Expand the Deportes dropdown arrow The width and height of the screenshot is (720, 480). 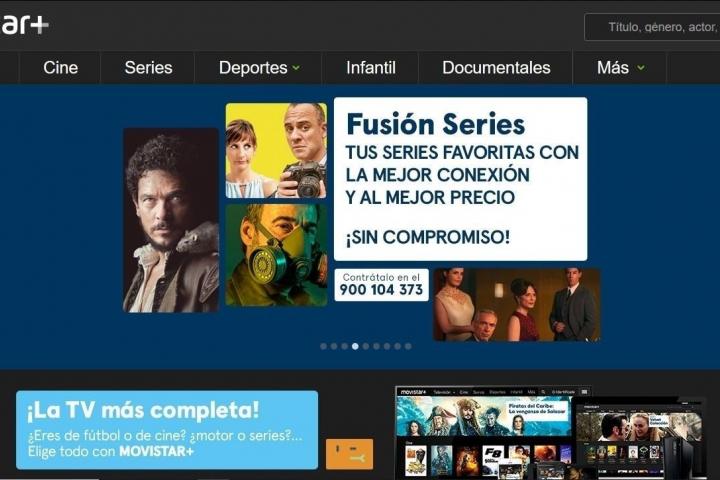296,68
